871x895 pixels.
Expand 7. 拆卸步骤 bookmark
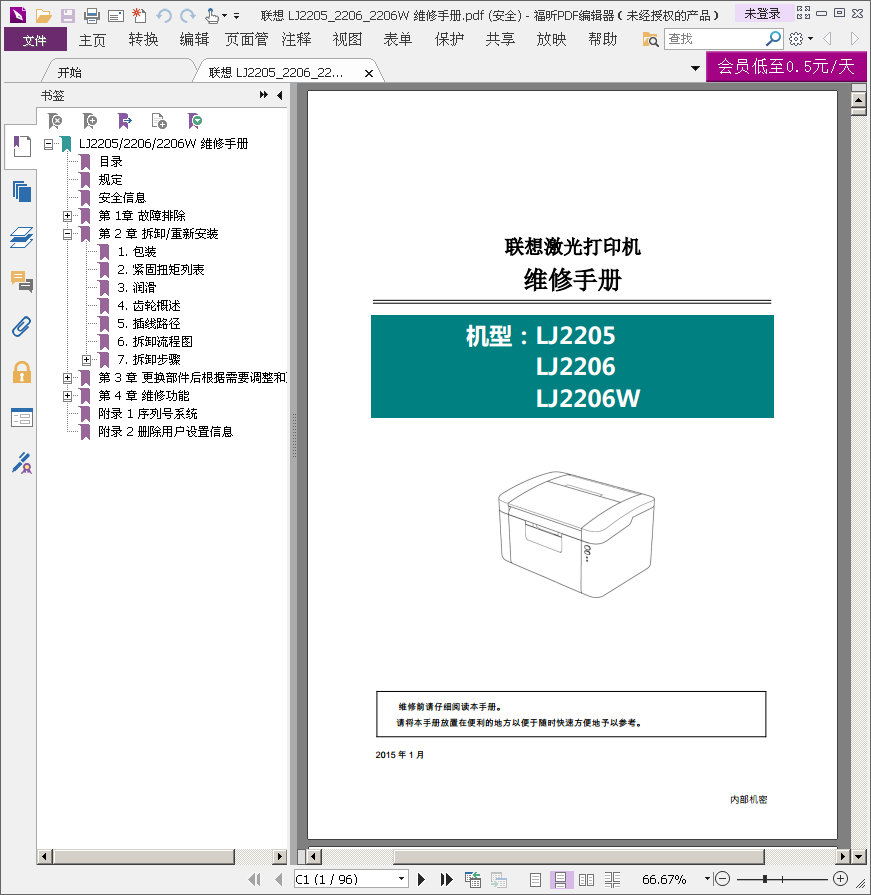(x=86, y=360)
